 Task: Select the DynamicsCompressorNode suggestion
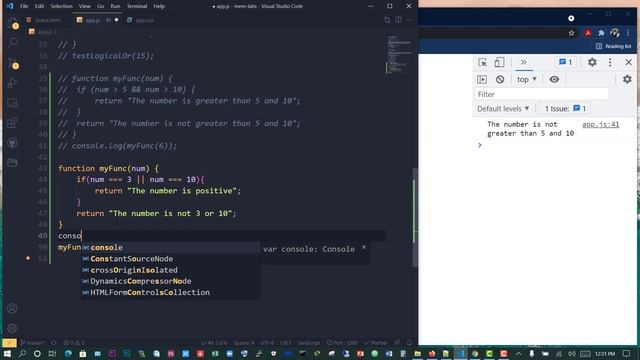tap(170, 281)
